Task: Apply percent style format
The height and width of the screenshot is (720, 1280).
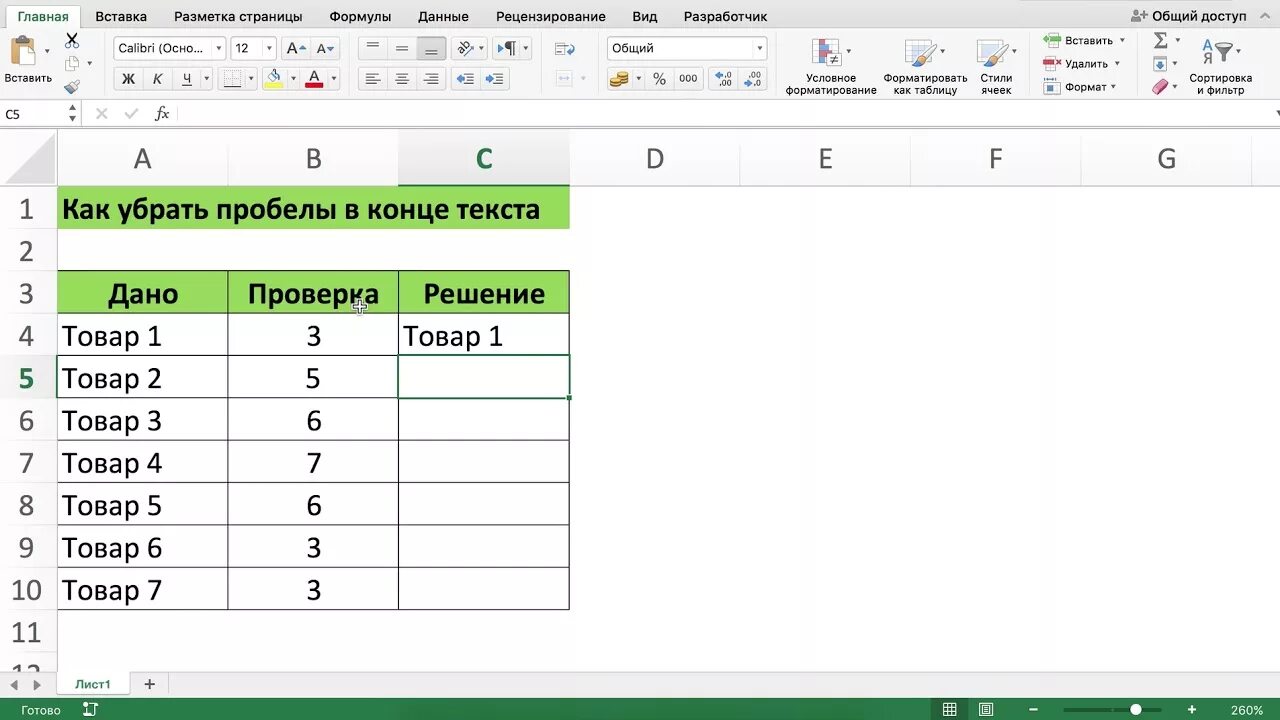Action: tap(659, 79)
